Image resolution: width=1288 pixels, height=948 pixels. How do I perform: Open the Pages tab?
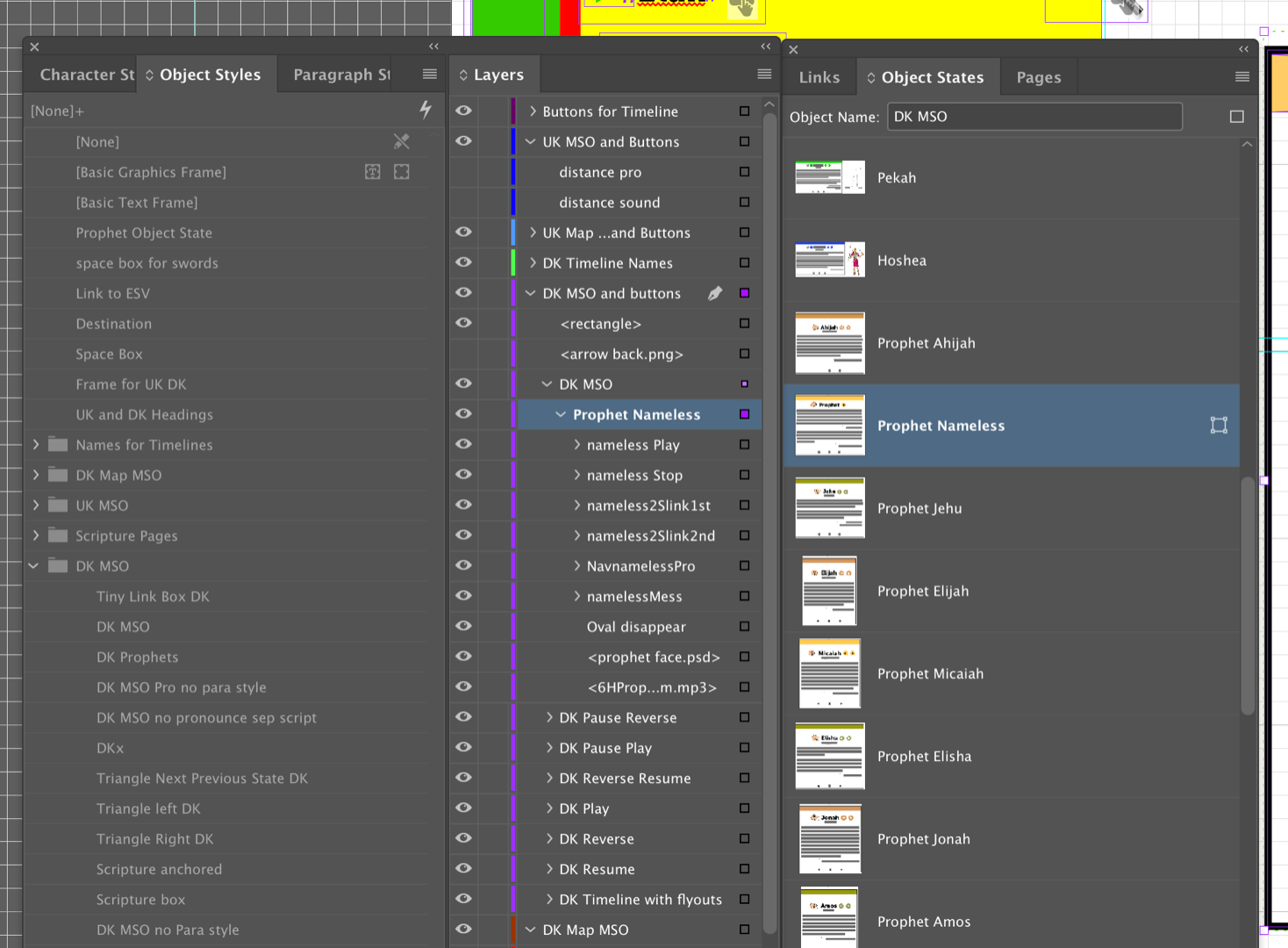(1038, 76)
